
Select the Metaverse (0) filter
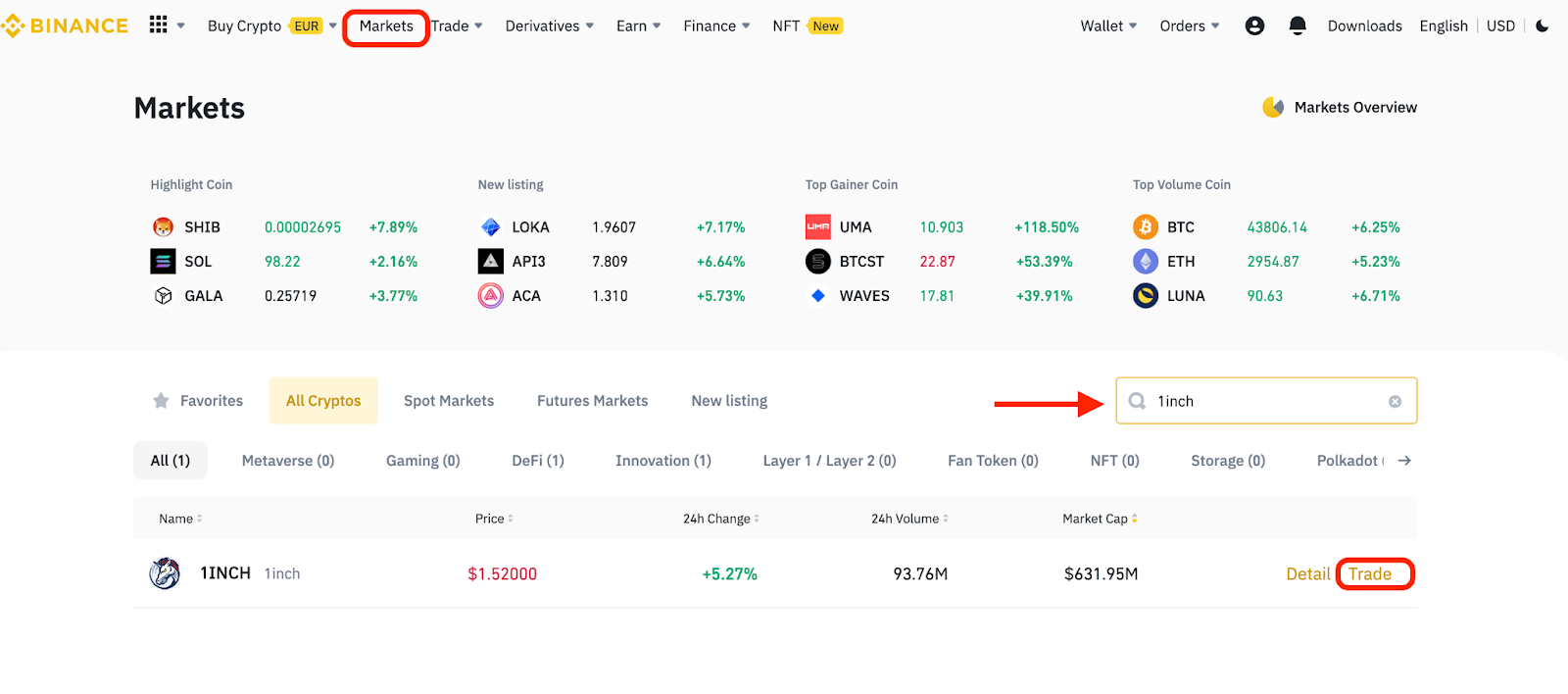point(288,461)
